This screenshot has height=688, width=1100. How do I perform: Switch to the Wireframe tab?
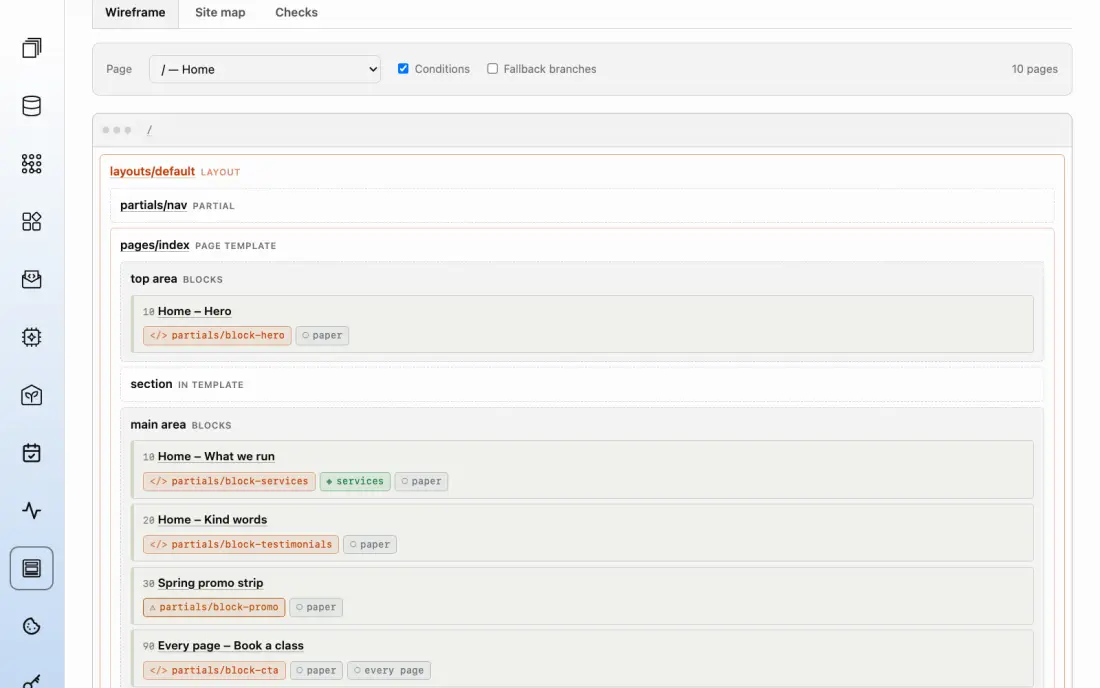(135, 13)
